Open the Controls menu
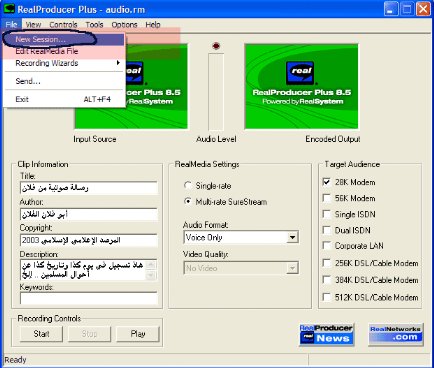This screenshot has height=368, width=434. point(63,25)
